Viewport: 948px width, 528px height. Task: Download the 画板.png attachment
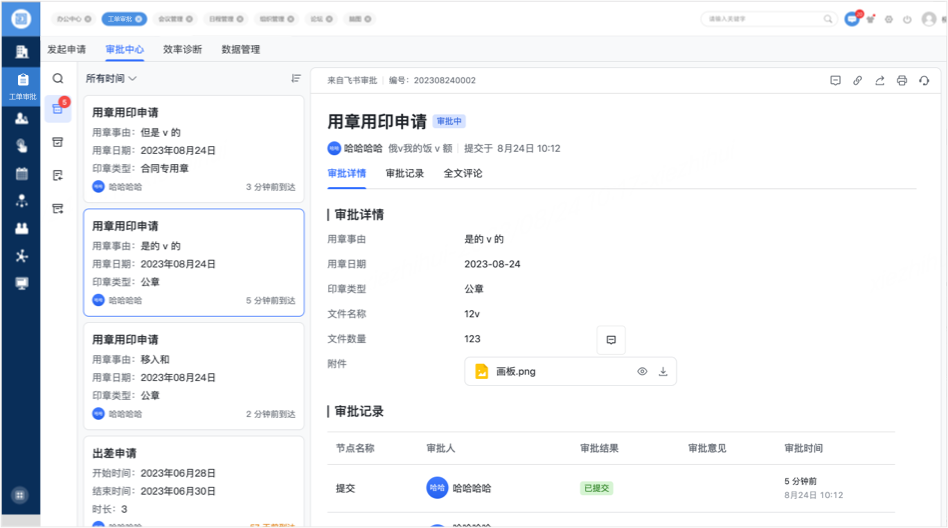662,372
